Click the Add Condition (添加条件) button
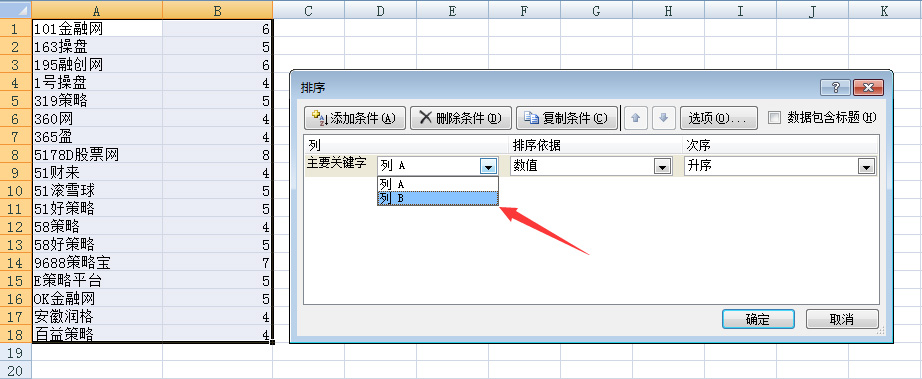Viewport: 922px width, 379px height. pos(355,118)
